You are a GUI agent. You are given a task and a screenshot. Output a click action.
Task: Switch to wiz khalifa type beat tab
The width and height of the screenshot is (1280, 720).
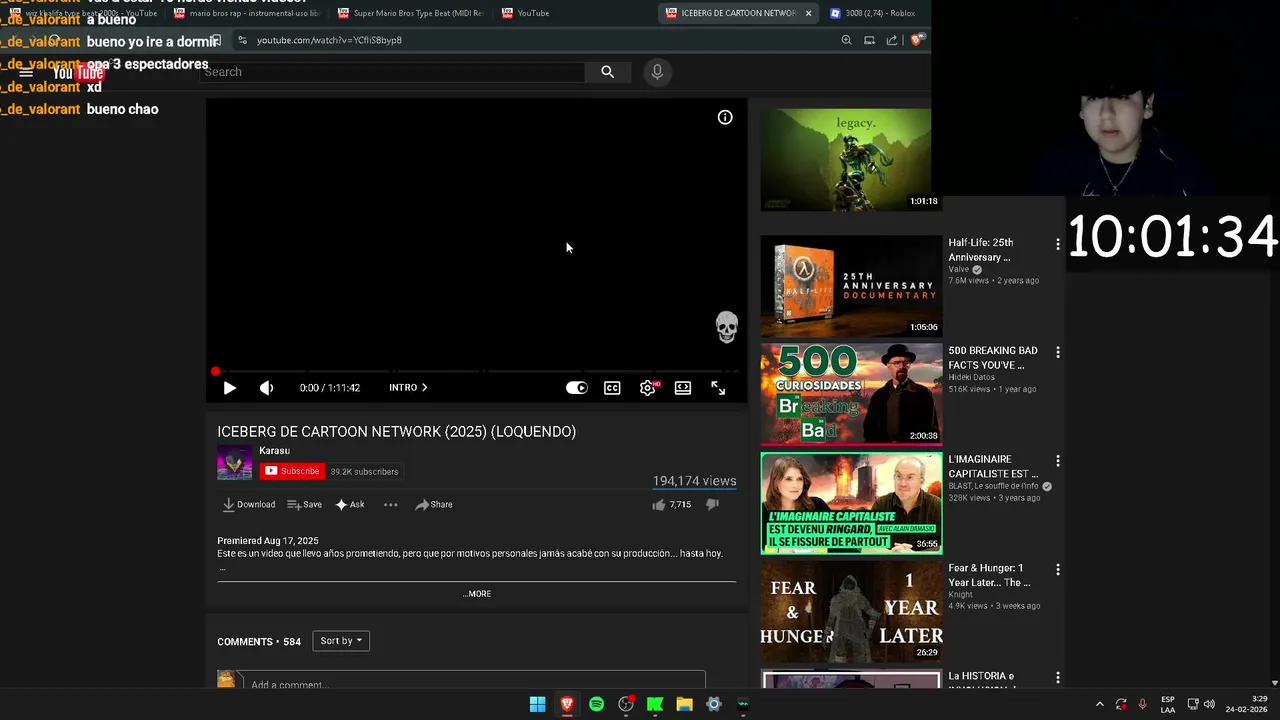click(84, 13)
